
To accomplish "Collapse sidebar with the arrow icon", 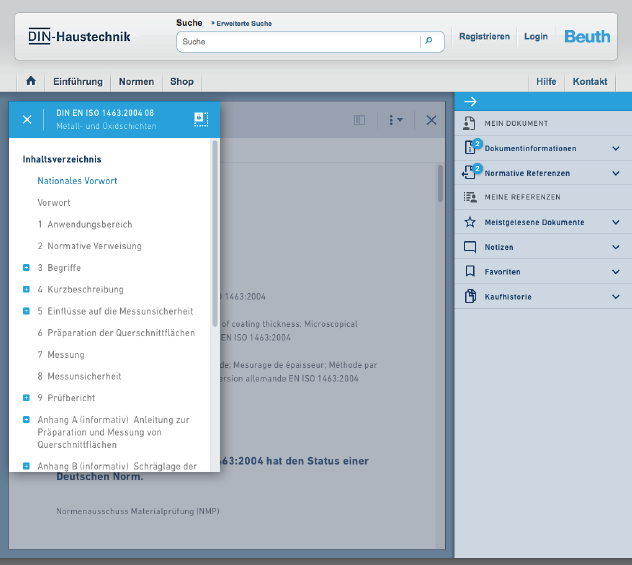I will pyautogui.click(x=470, y=101).
